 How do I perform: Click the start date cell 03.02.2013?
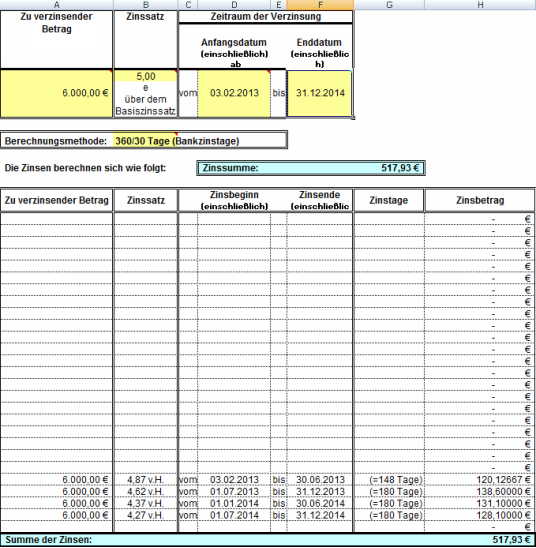(234, 93)
